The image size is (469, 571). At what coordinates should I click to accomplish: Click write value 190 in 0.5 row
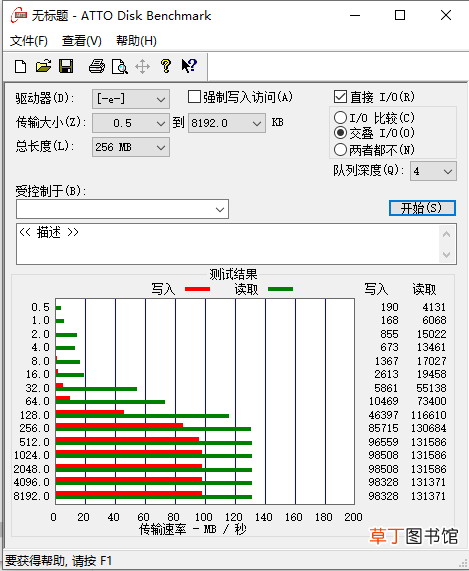pos(390,307)
